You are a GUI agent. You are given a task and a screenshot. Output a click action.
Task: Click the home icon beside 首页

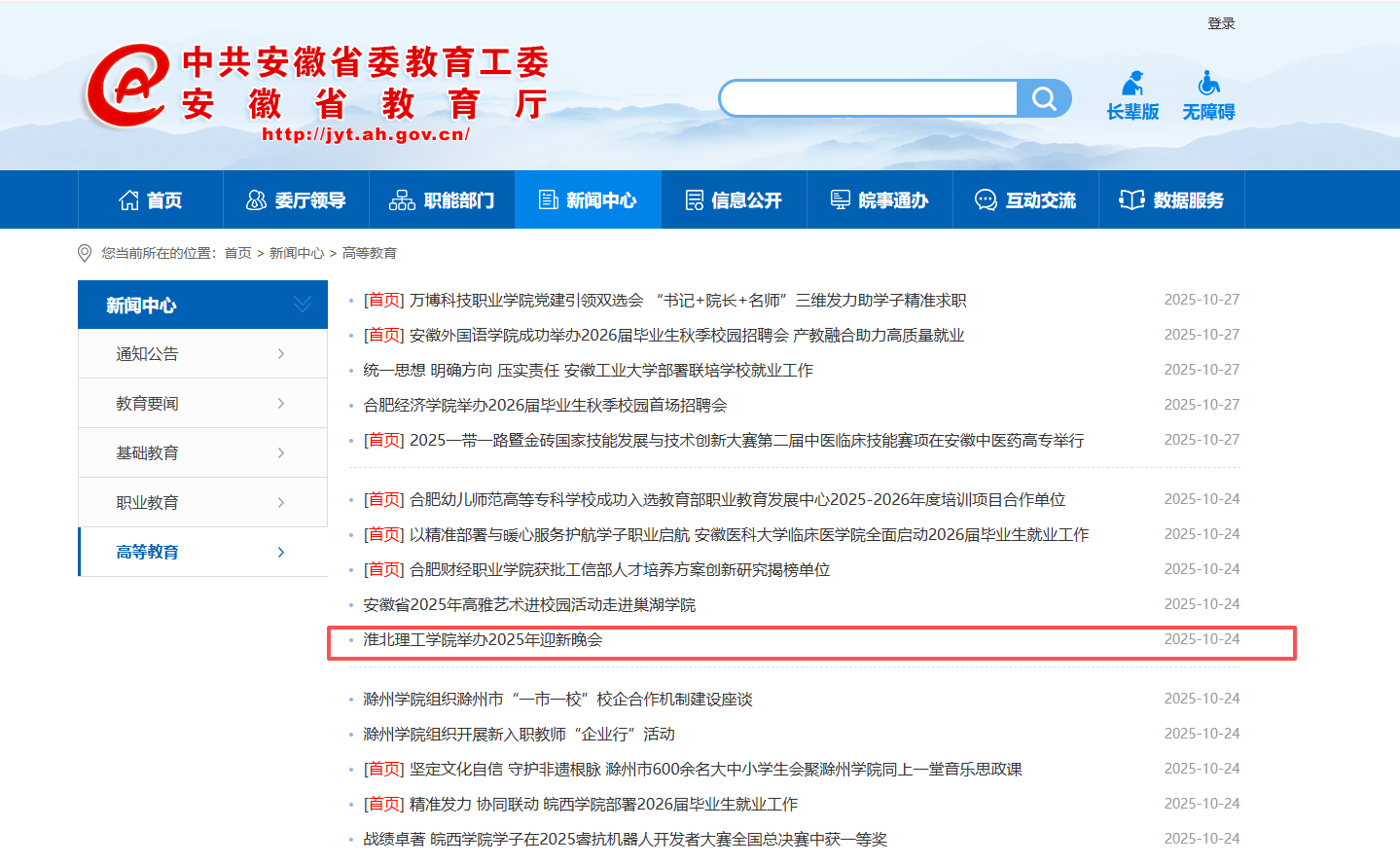pos(128,200)
